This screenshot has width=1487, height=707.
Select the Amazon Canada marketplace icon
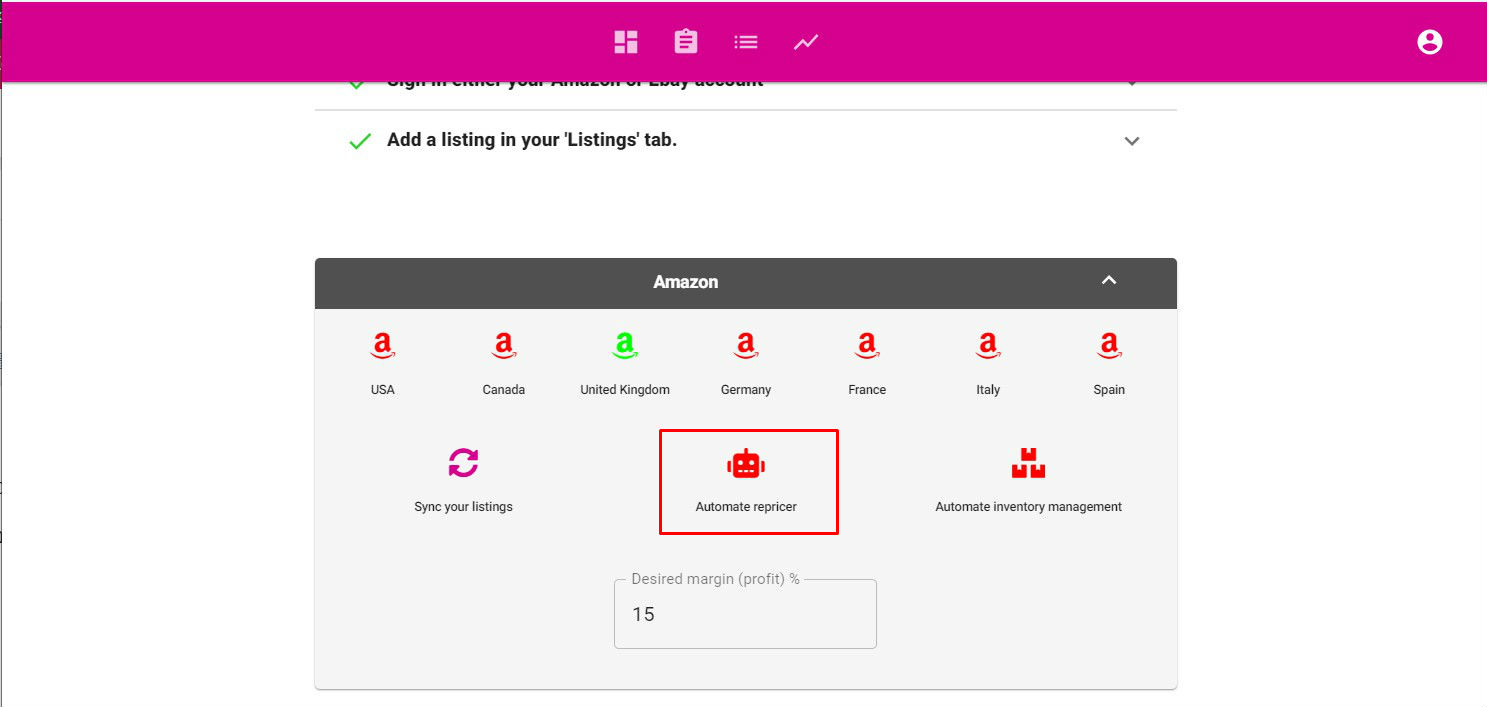pos(504,346)
